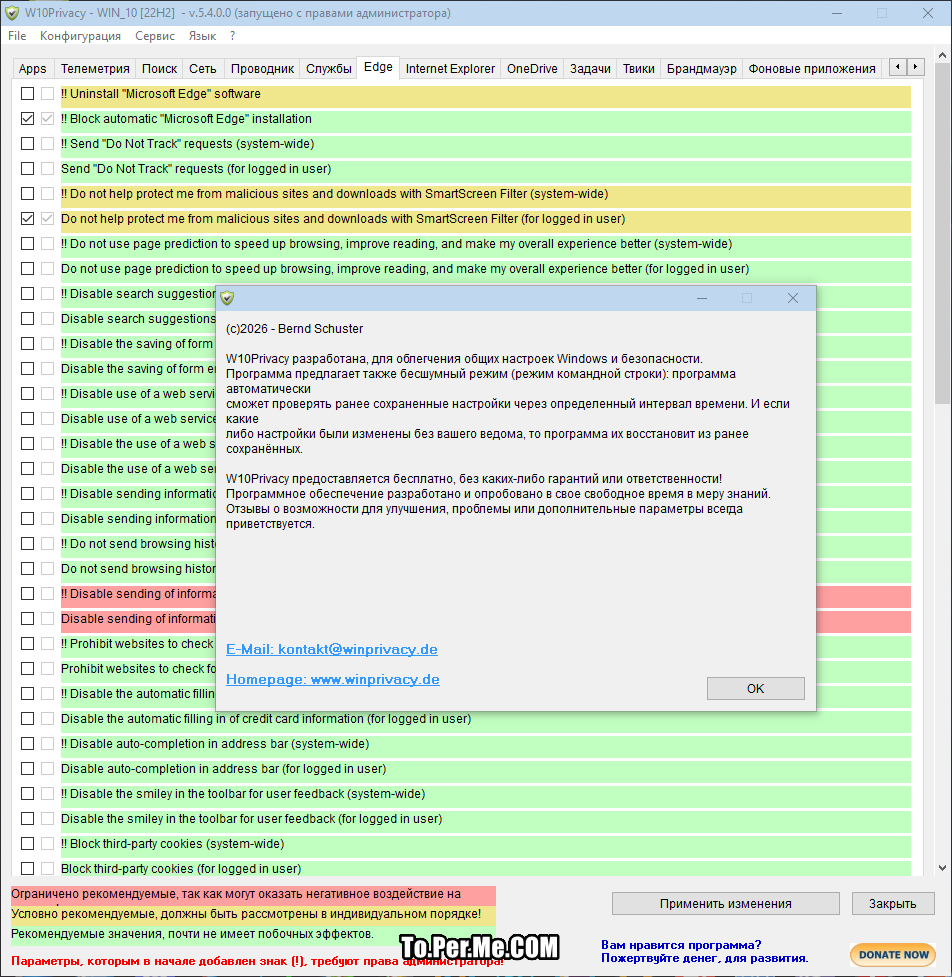952x977 pixels.
Task: Open the Язык menu
Action: tap(202, 36)
